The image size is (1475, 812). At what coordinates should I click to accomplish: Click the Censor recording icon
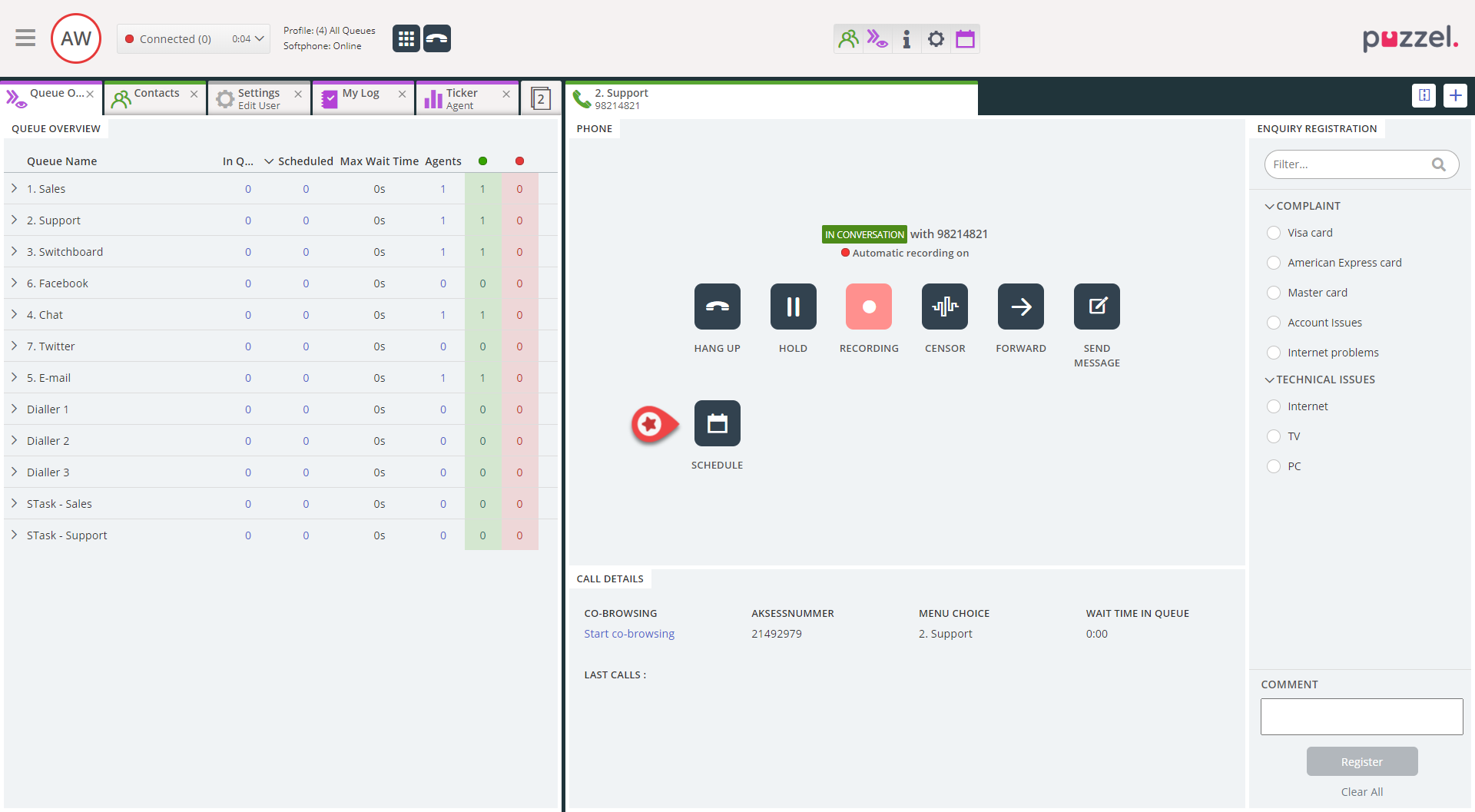point(944,307)
